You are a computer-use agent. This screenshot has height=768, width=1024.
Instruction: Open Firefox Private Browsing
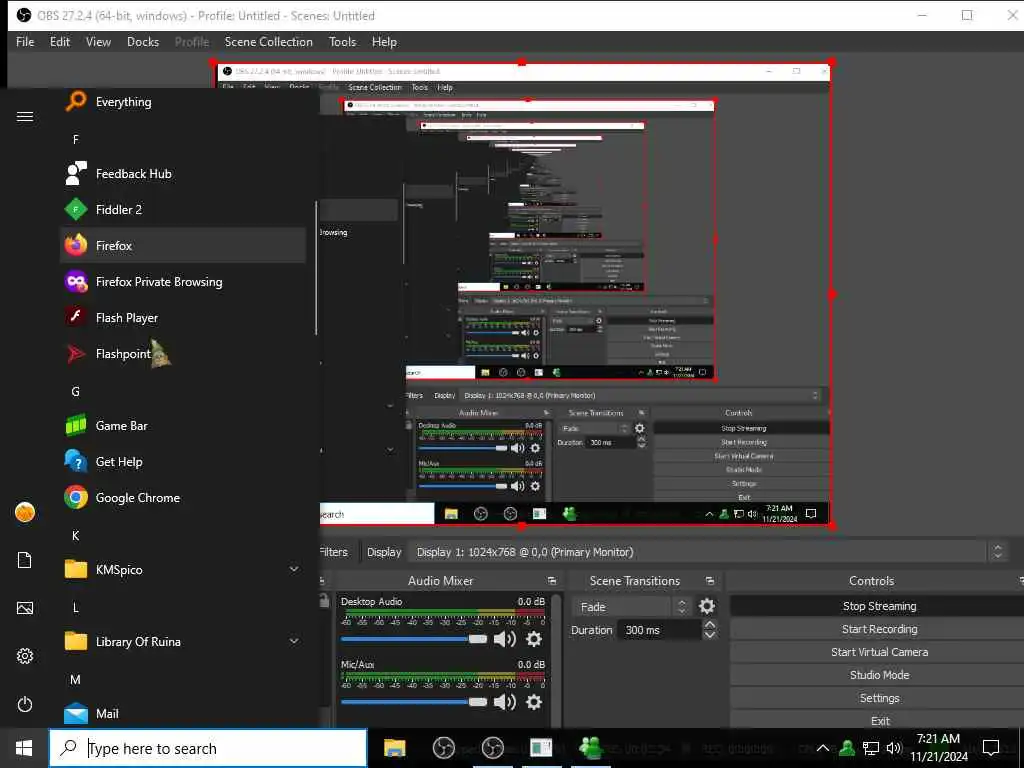tap(183, 281)
